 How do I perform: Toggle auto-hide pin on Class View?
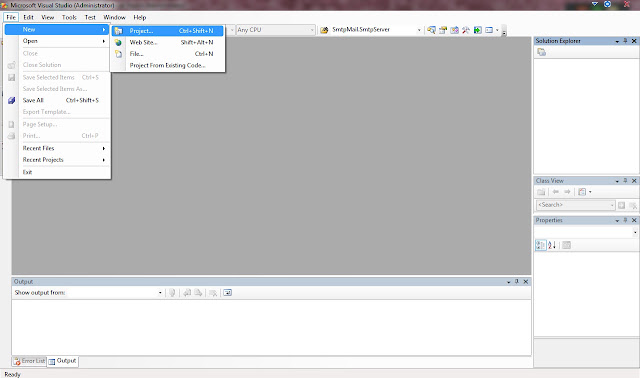[625, 180]
